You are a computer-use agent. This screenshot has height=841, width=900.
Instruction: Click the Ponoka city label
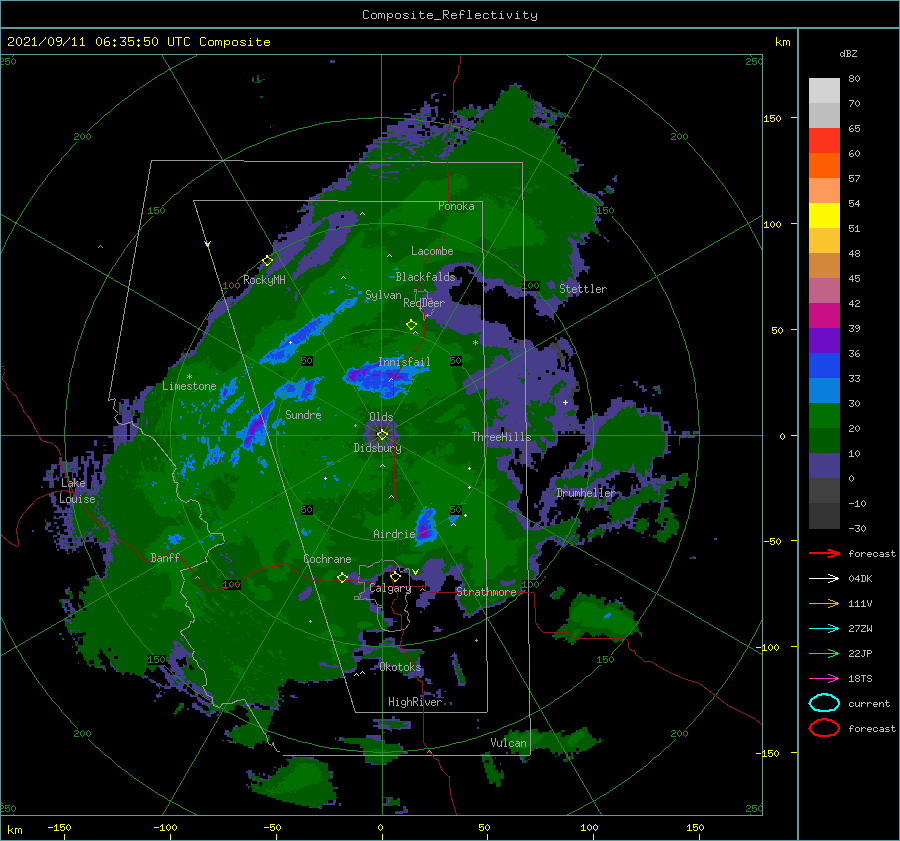(x=456, y=206)
